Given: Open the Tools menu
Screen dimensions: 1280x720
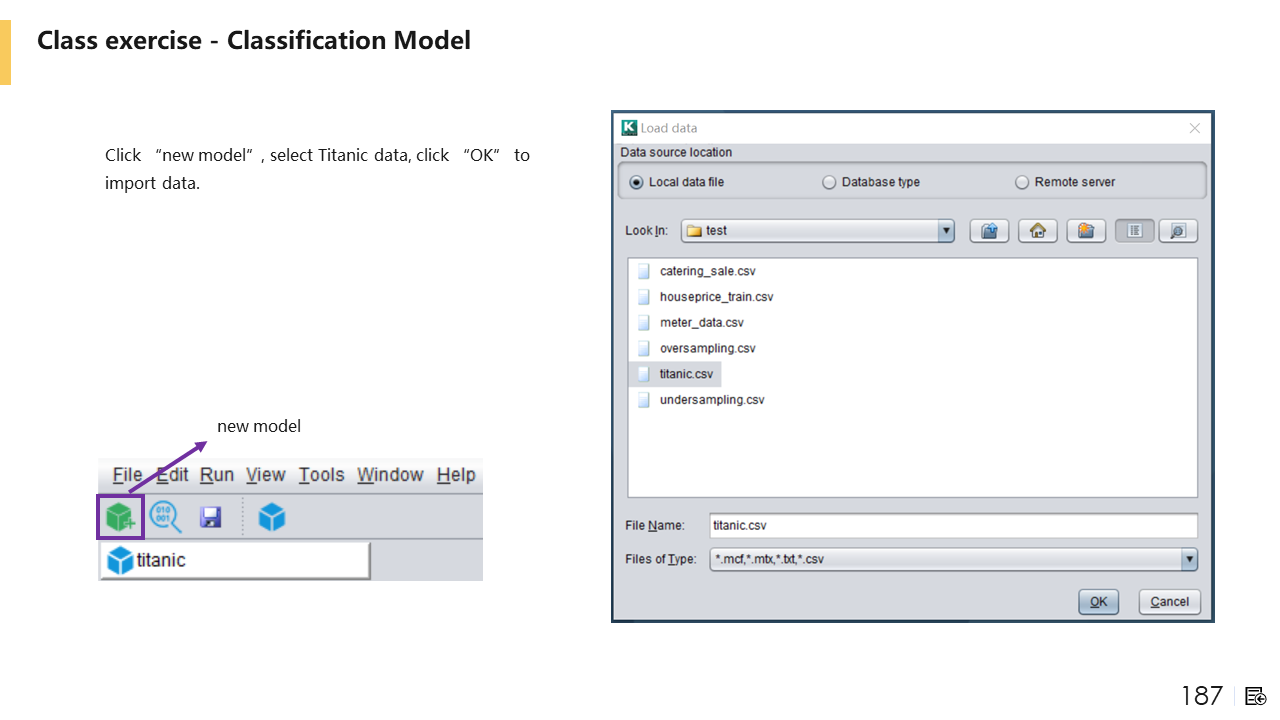Looking at the screenshot, I should [x=321, y=475].
